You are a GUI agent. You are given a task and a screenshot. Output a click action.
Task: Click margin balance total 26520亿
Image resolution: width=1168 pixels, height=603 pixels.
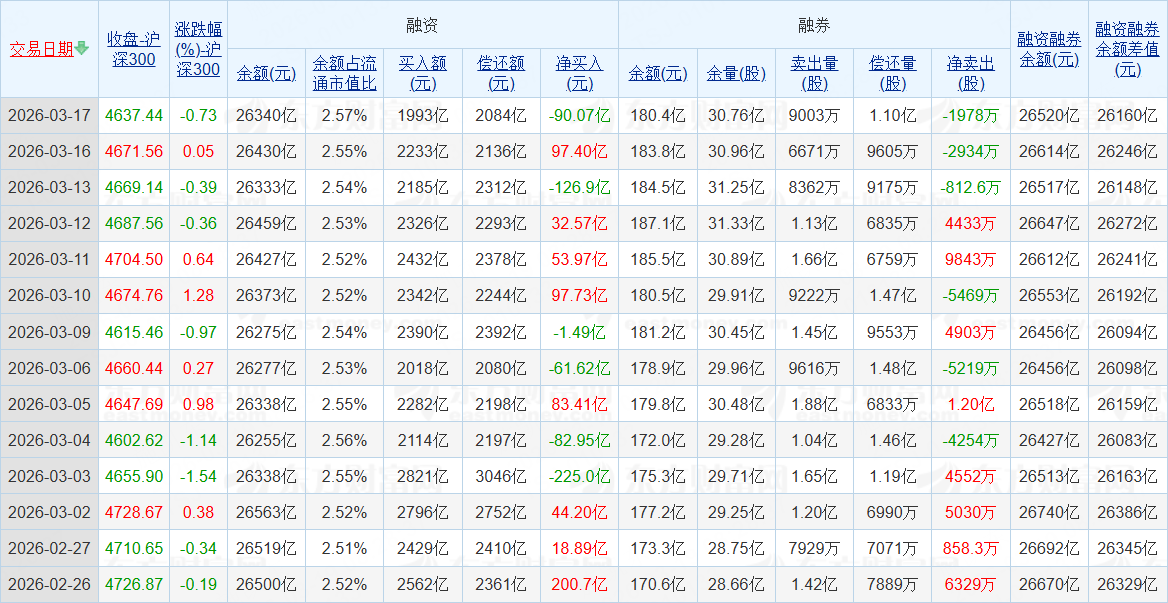pyautogui.click(x=1049, y=115)
